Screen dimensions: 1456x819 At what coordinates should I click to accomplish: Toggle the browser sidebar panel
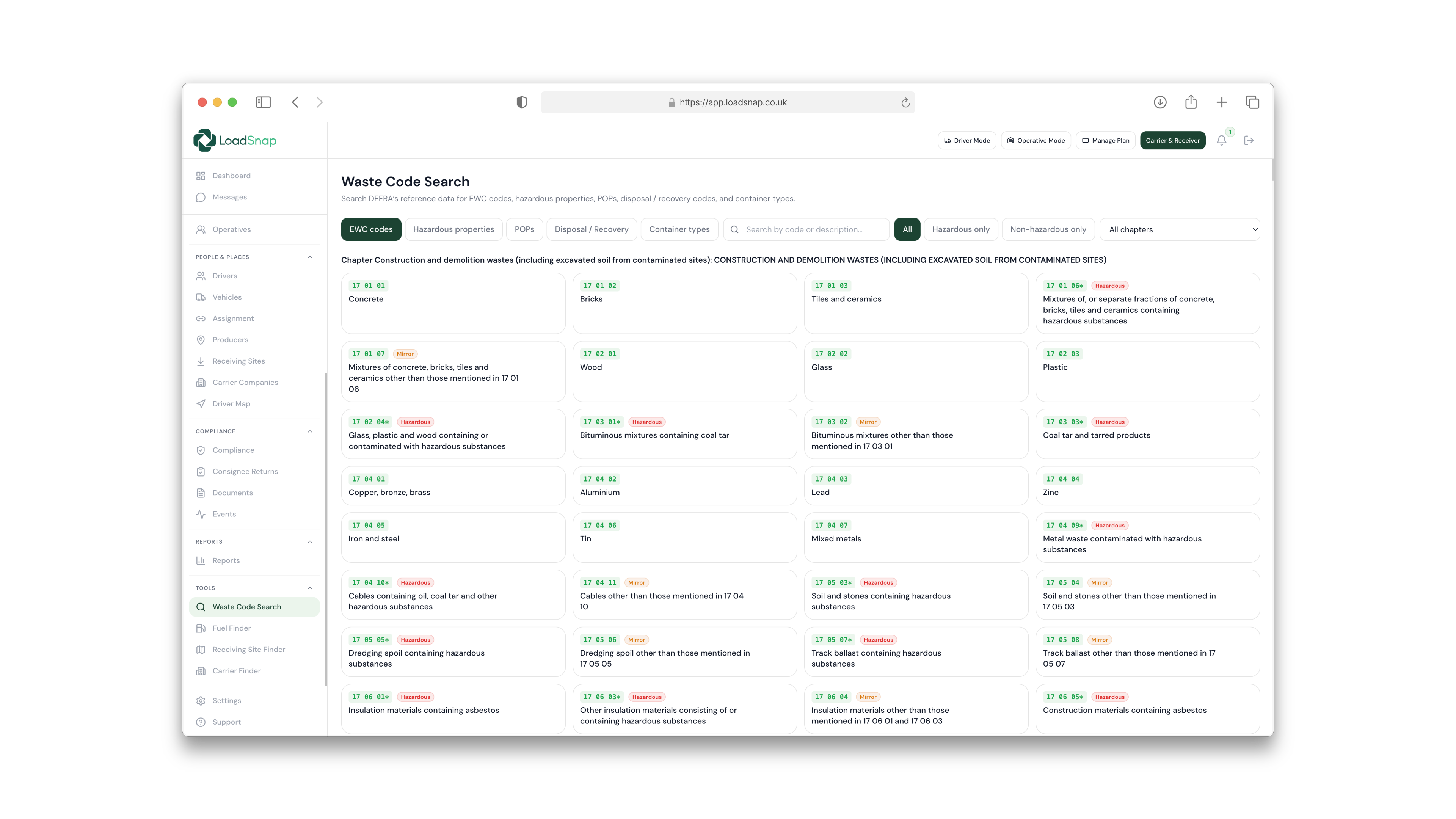[x=264, y=102]
